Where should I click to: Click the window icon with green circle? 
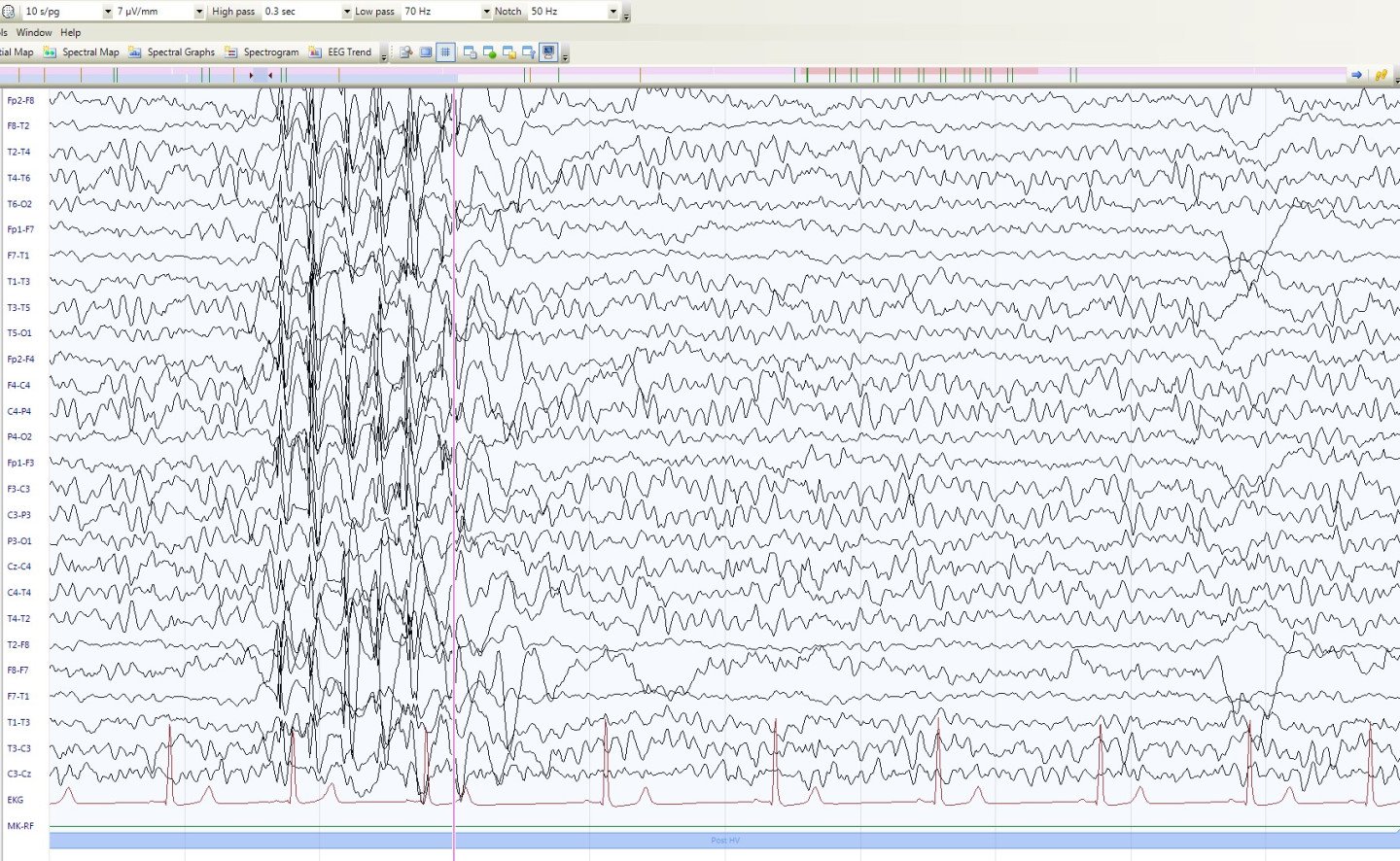pos(489,52)
